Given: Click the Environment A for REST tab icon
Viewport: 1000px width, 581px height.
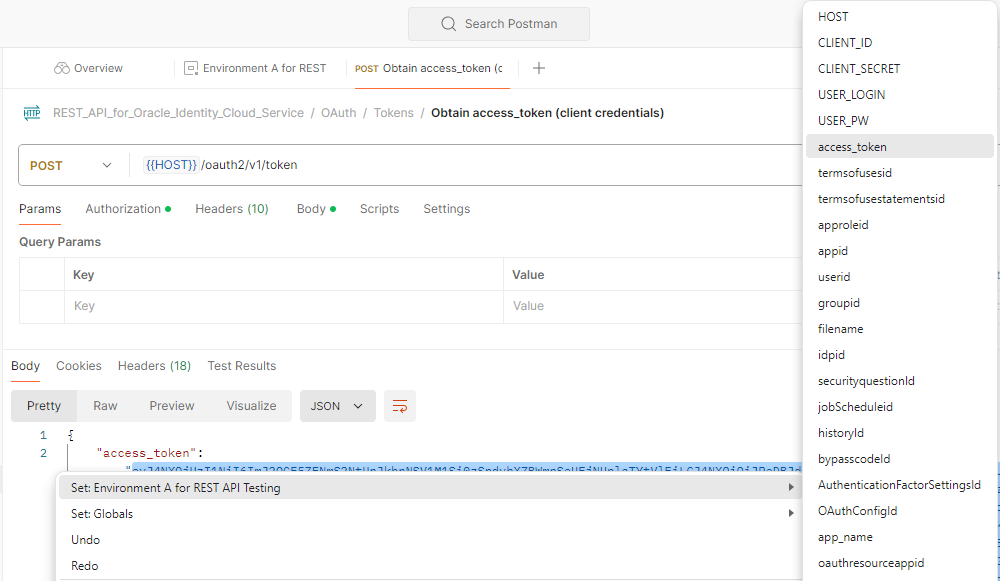Looking at the screenshot, I should point(191,68).
